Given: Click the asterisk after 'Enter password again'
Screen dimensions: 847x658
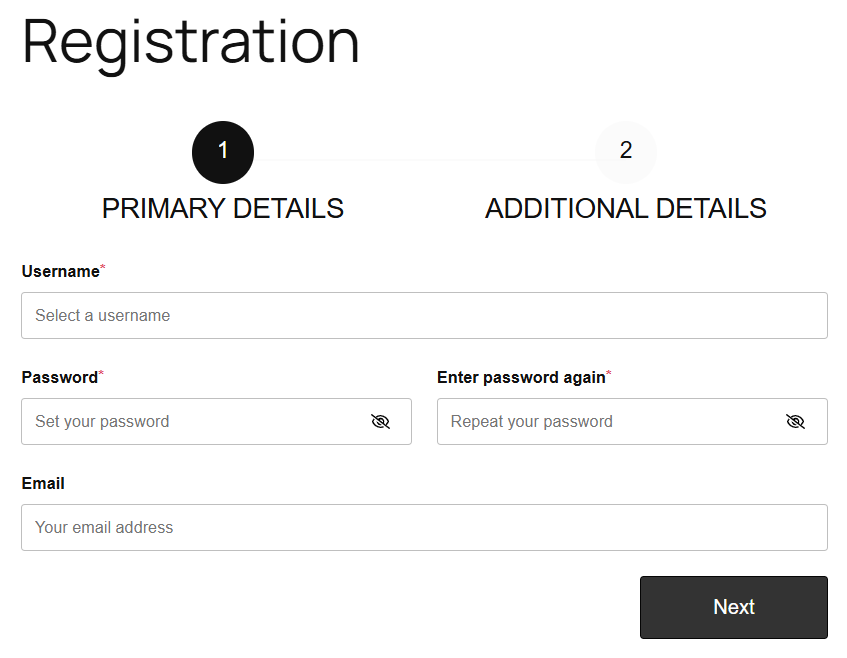Looking at the screenshot, I should point(609,374).
